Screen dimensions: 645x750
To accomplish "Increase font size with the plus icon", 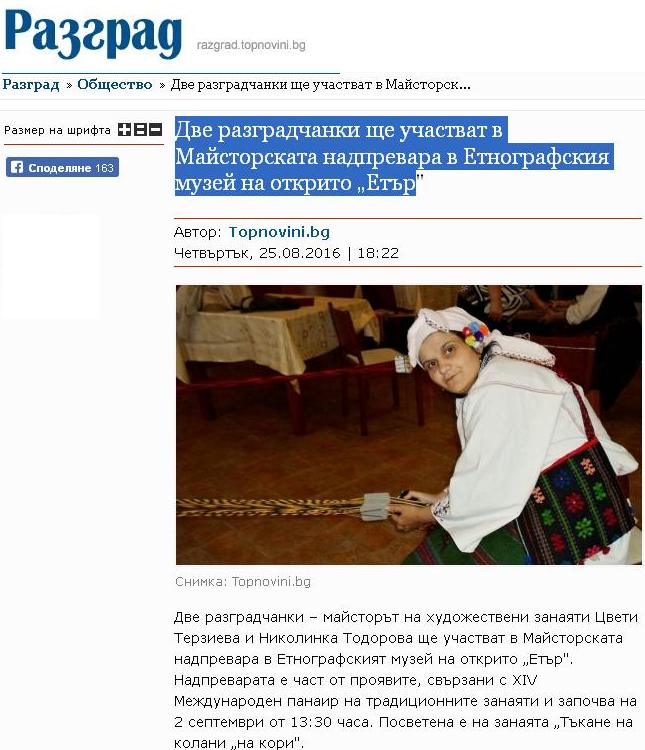I will (124, 130).
